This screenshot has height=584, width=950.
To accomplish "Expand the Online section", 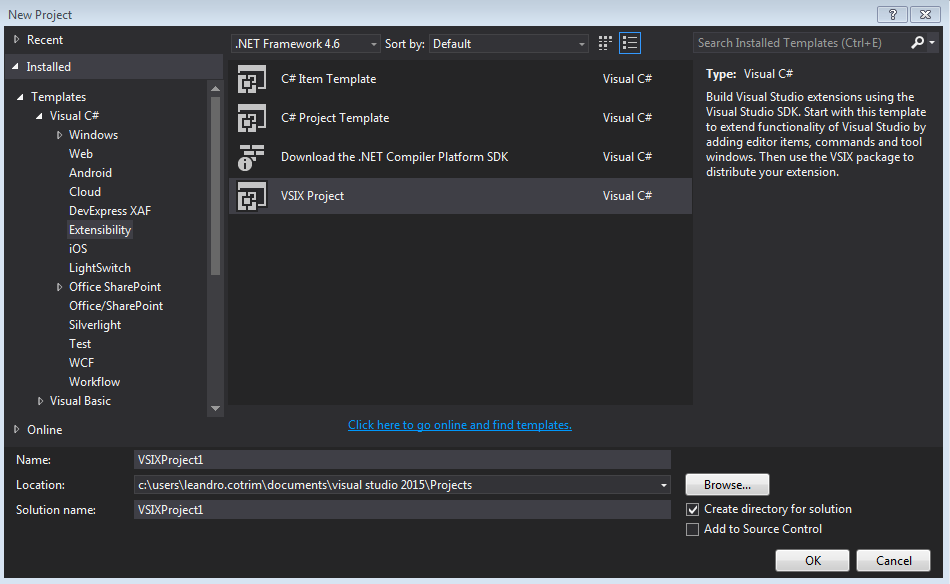I will point(16,429).
